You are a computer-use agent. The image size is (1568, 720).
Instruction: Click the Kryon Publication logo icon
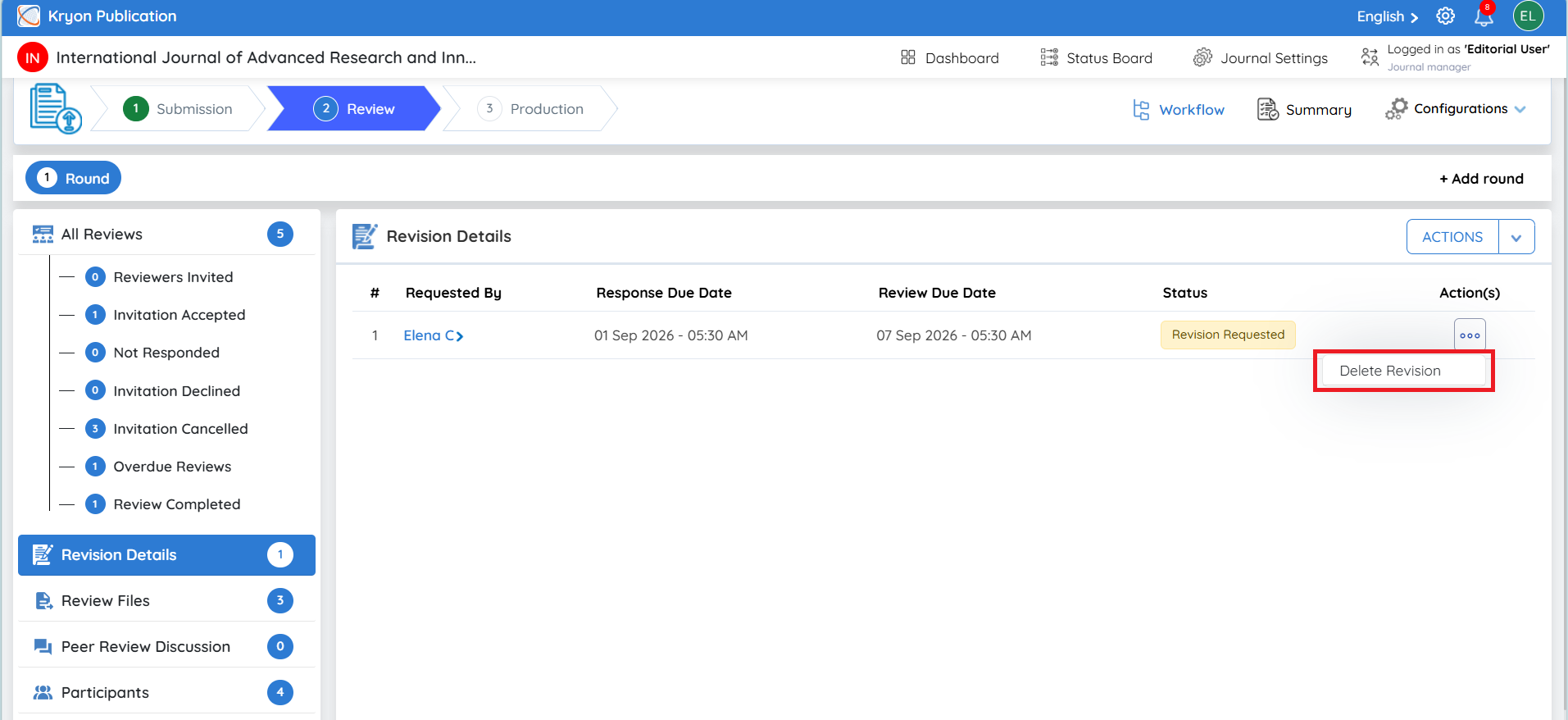click(x=29, y=16)
